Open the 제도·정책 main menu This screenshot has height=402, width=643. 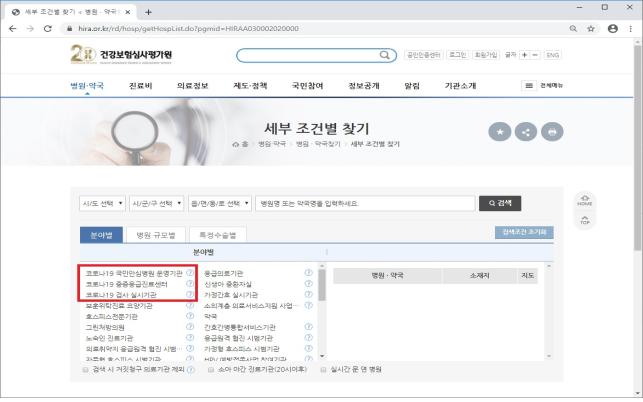[250, 86]
